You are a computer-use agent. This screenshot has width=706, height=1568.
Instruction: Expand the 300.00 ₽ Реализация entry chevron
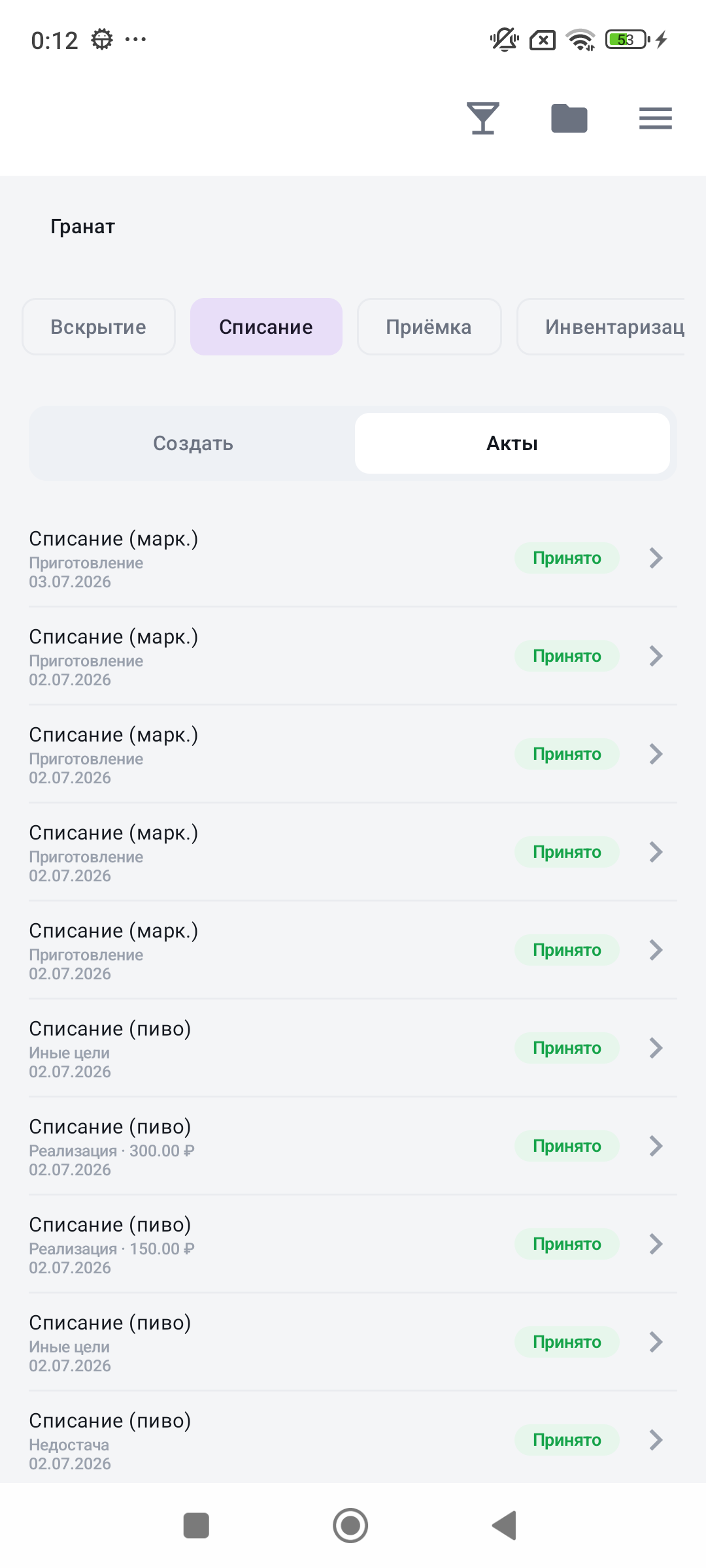[x=656, y=1146]
